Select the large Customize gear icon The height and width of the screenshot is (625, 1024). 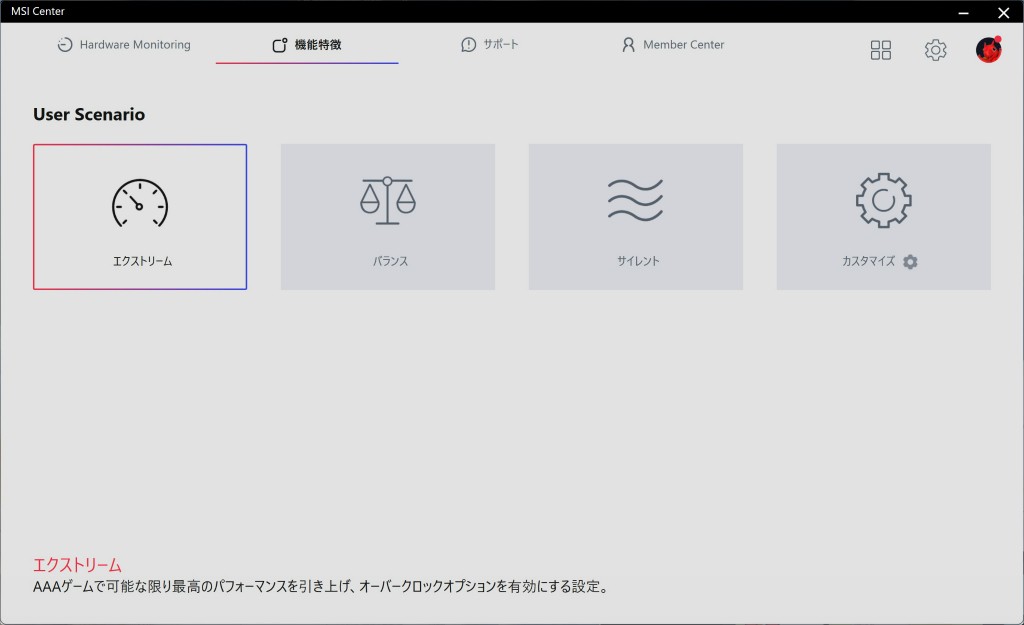pos(883,201)
